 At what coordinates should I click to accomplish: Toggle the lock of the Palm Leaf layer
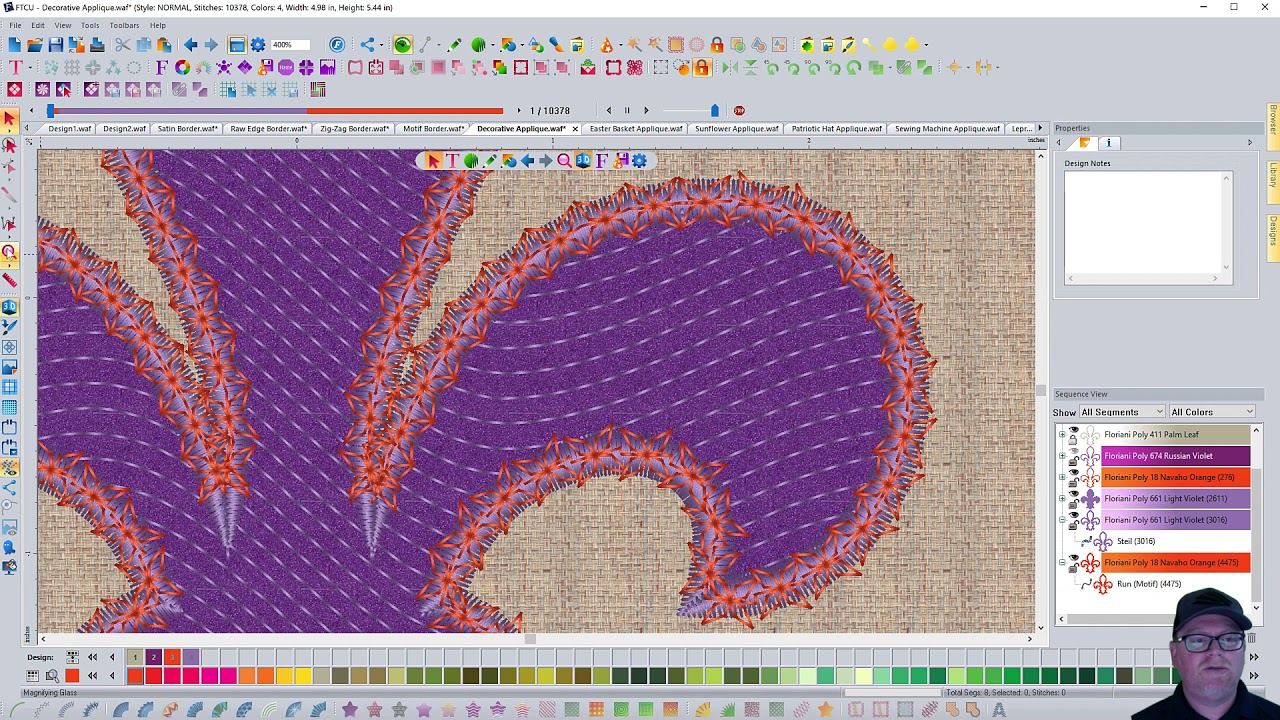(1074, 439)
